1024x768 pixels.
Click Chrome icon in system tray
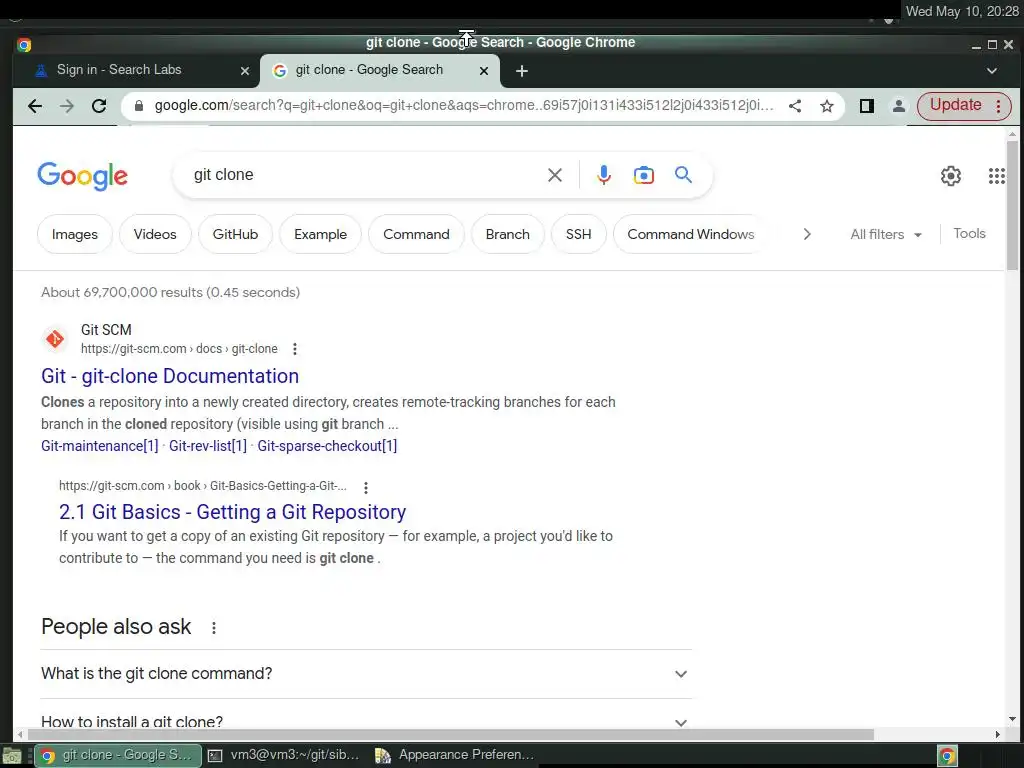[x=947, y=756]
